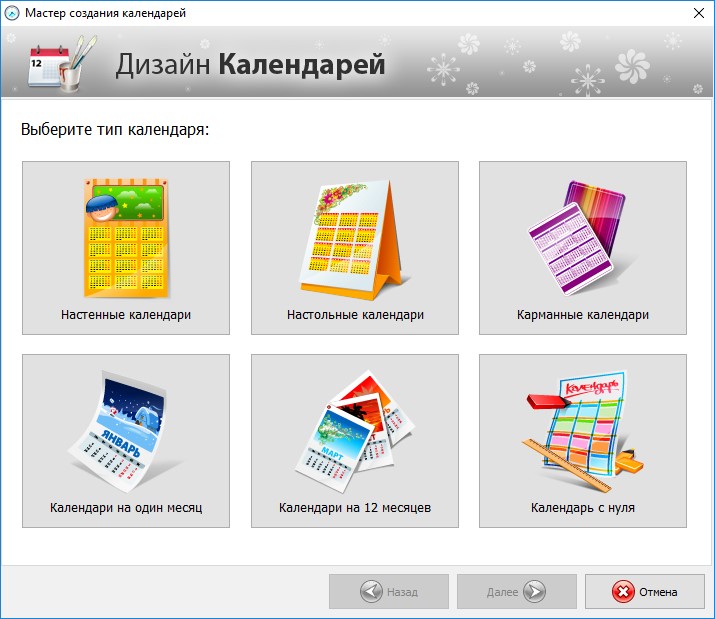Select the 'Календари на один месяц' label

126,507
